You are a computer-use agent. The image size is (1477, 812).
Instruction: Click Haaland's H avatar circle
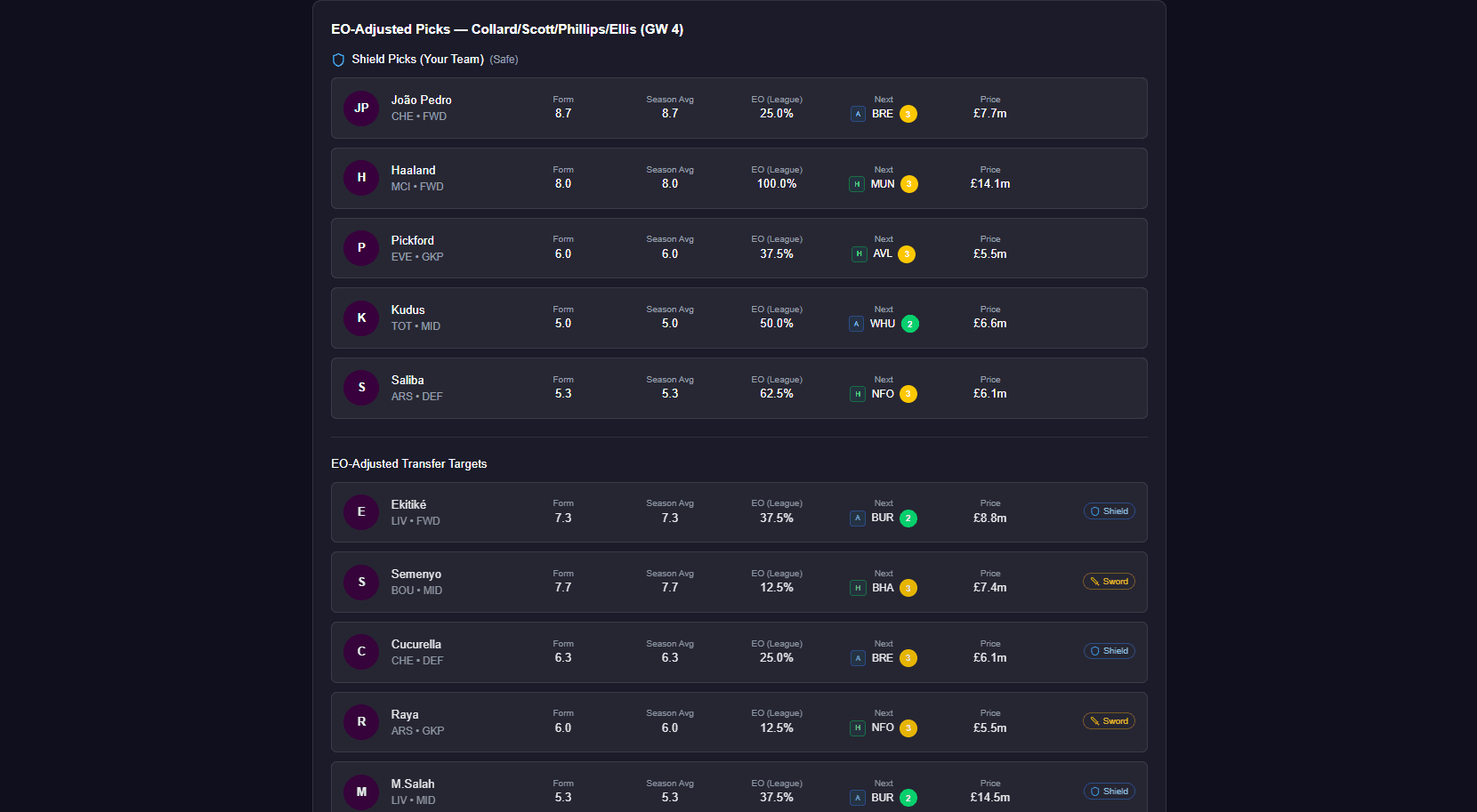tap(361, 178)
